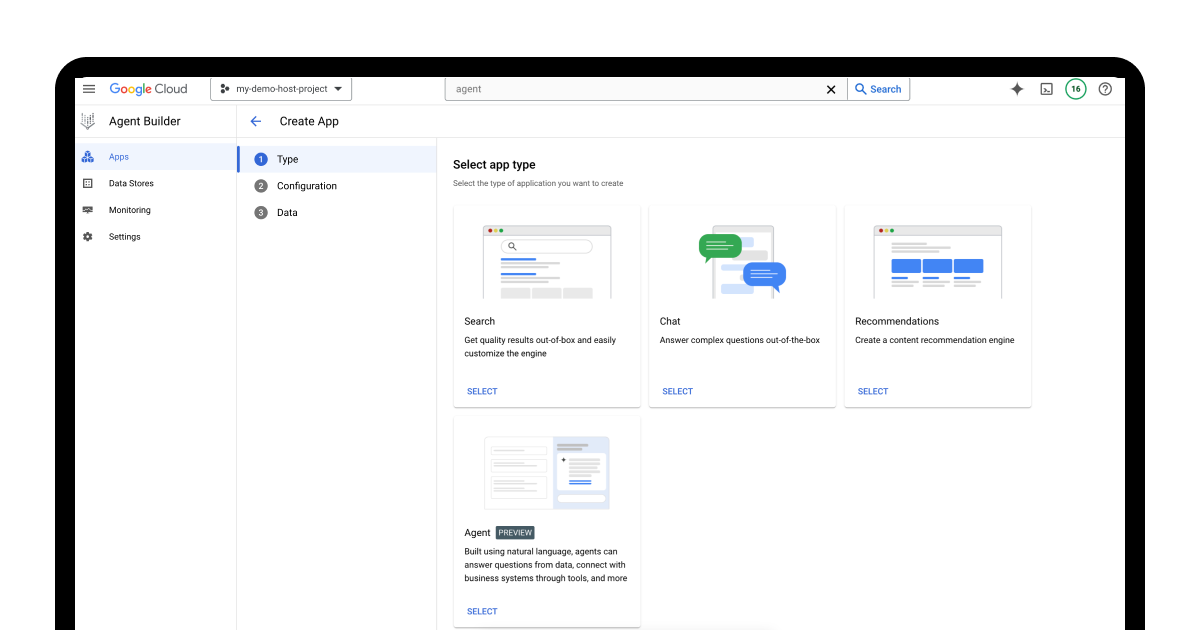Open Gemini AI assistant icon
Image resolution: width=1200 pixels, height=630 pixels.
pyautogui.click(x=1017, y=89)
